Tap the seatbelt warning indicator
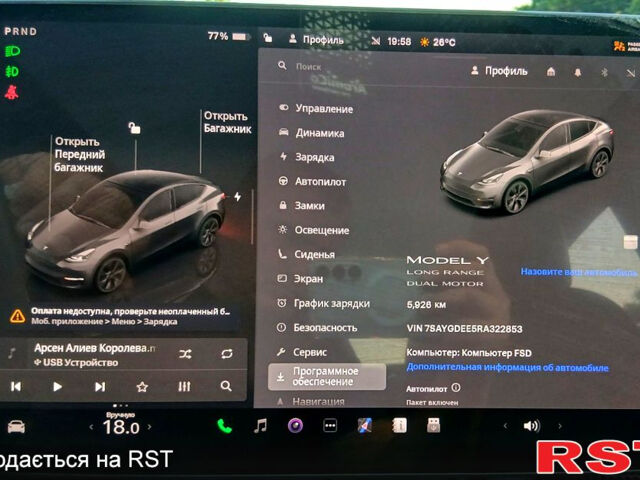This screenshot has width=640, height=480. (x=11, y=93)
